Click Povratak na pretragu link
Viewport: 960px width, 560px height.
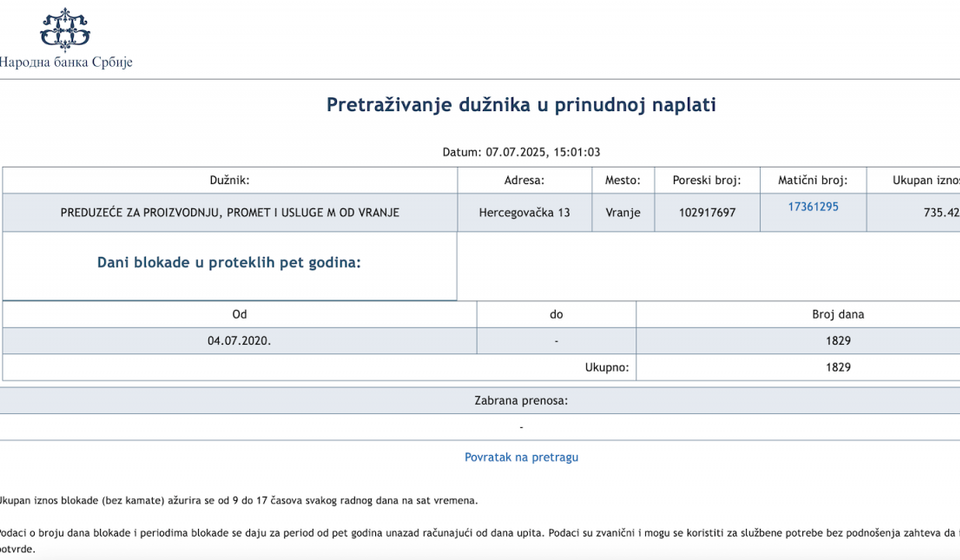point(521,457)
